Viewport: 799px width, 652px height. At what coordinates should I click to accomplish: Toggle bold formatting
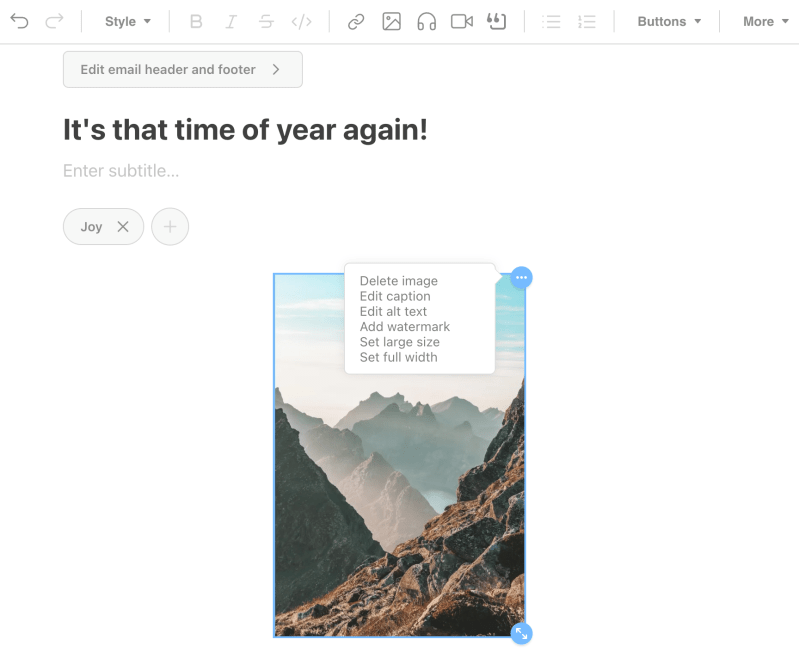(x=196, y=21)
